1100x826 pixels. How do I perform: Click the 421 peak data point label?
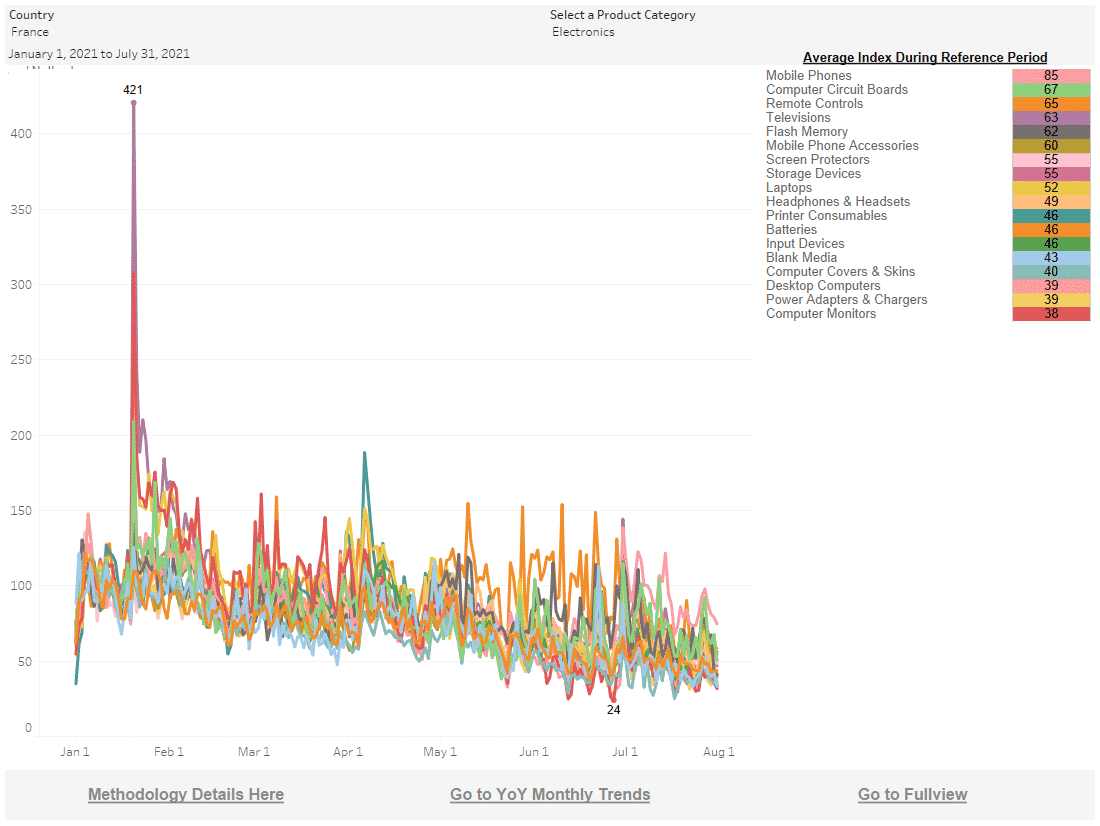tap(133, 90)
